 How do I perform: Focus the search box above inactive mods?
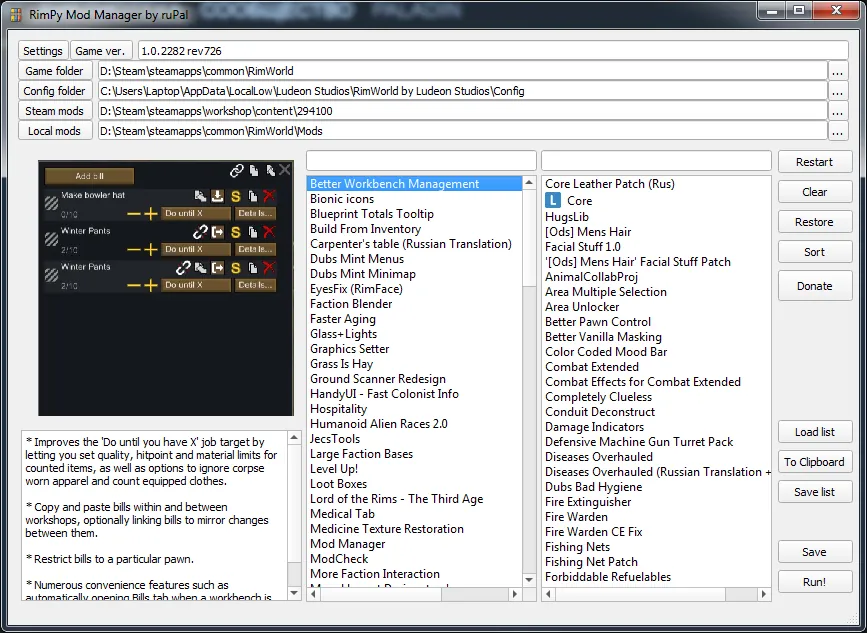pos(421,161)
